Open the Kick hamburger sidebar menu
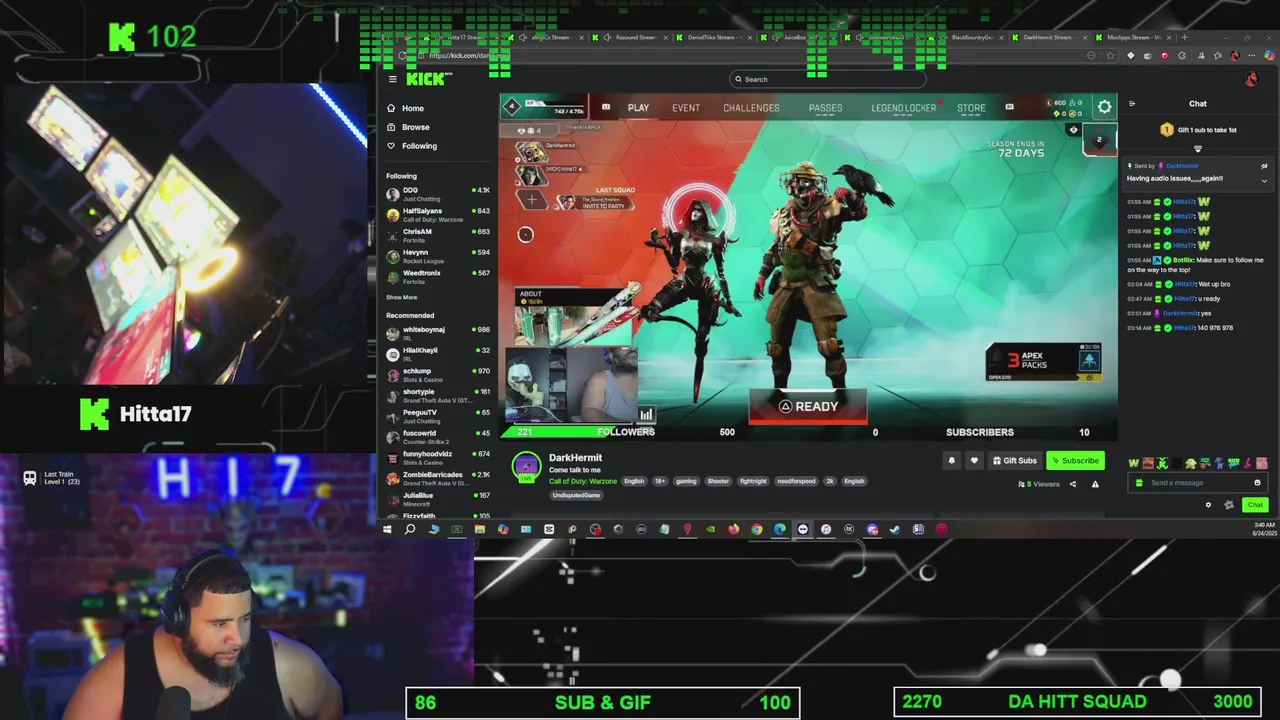Image resolution: width=1280 pixels, height=720 pixels. pyautogui.click(x=392, y=79)
